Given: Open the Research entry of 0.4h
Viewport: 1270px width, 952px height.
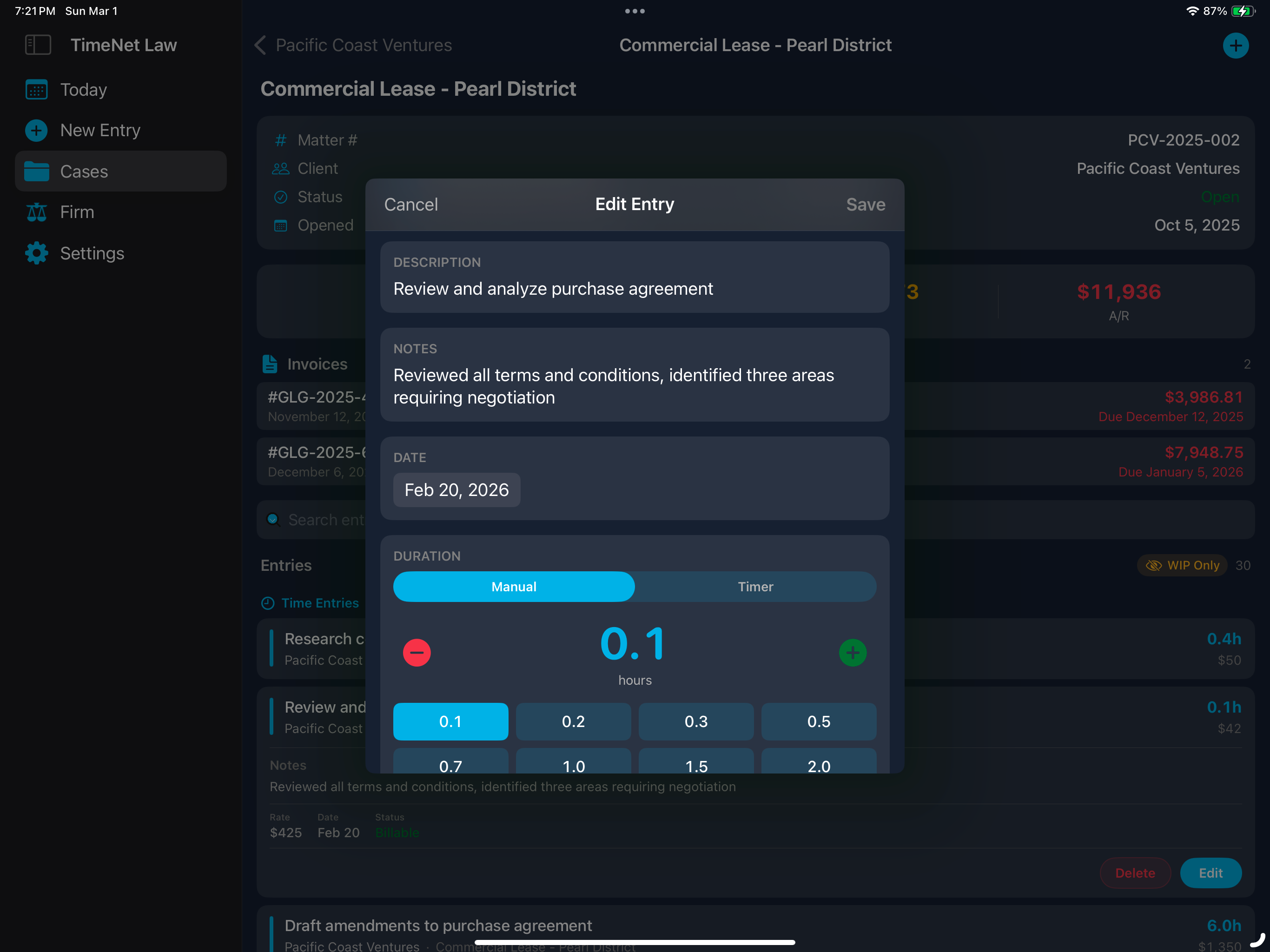Looking at the screenshot, I should coord(755,649).
